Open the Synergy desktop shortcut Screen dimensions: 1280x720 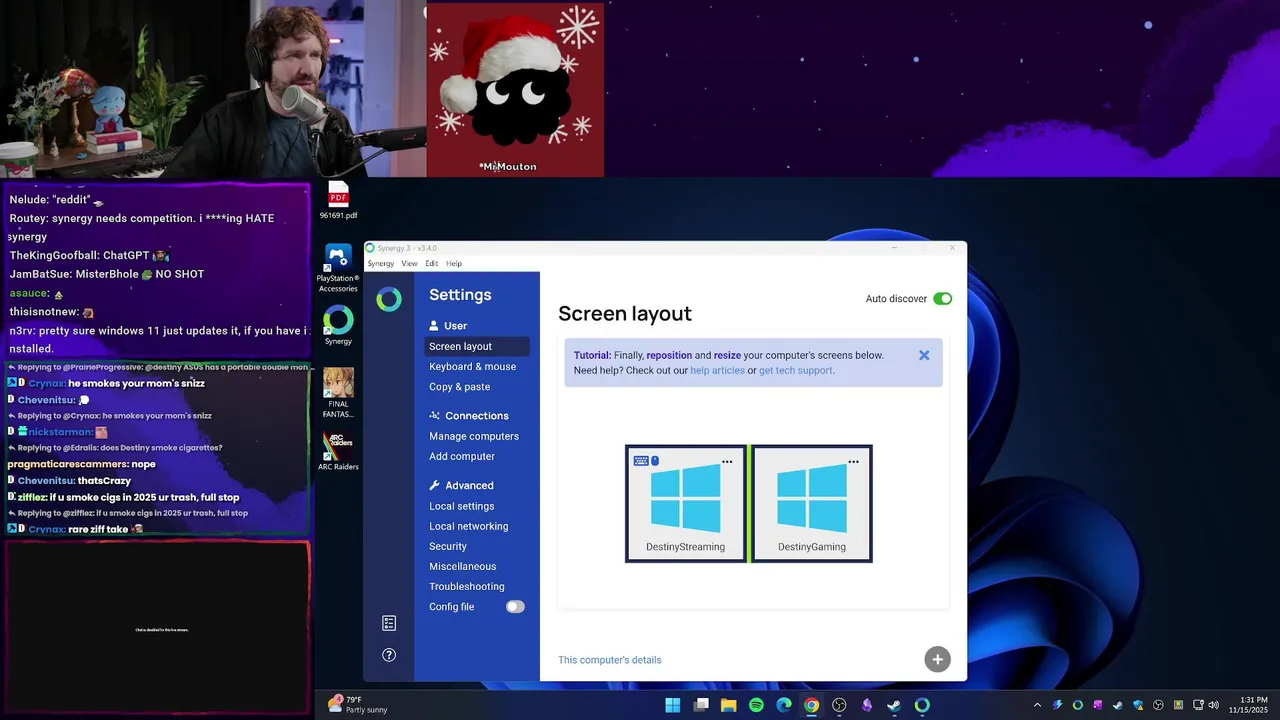338,326
